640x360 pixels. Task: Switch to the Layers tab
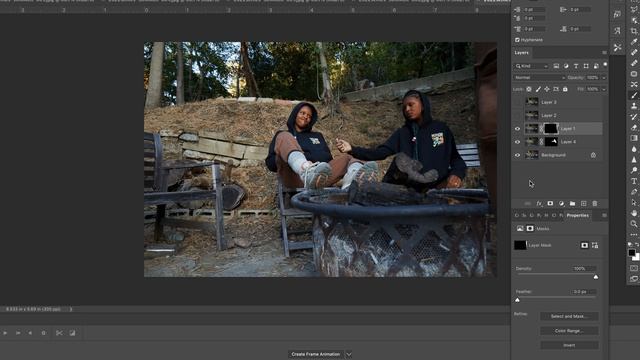tap(521, 53)
